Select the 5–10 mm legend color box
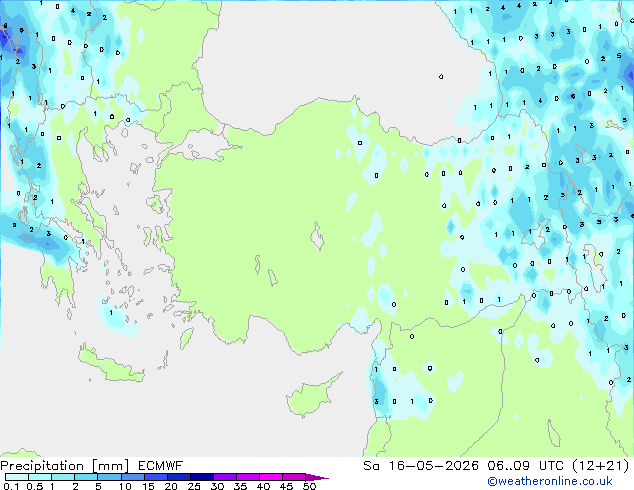Screen dimensions: 634x490 (109, 477)
